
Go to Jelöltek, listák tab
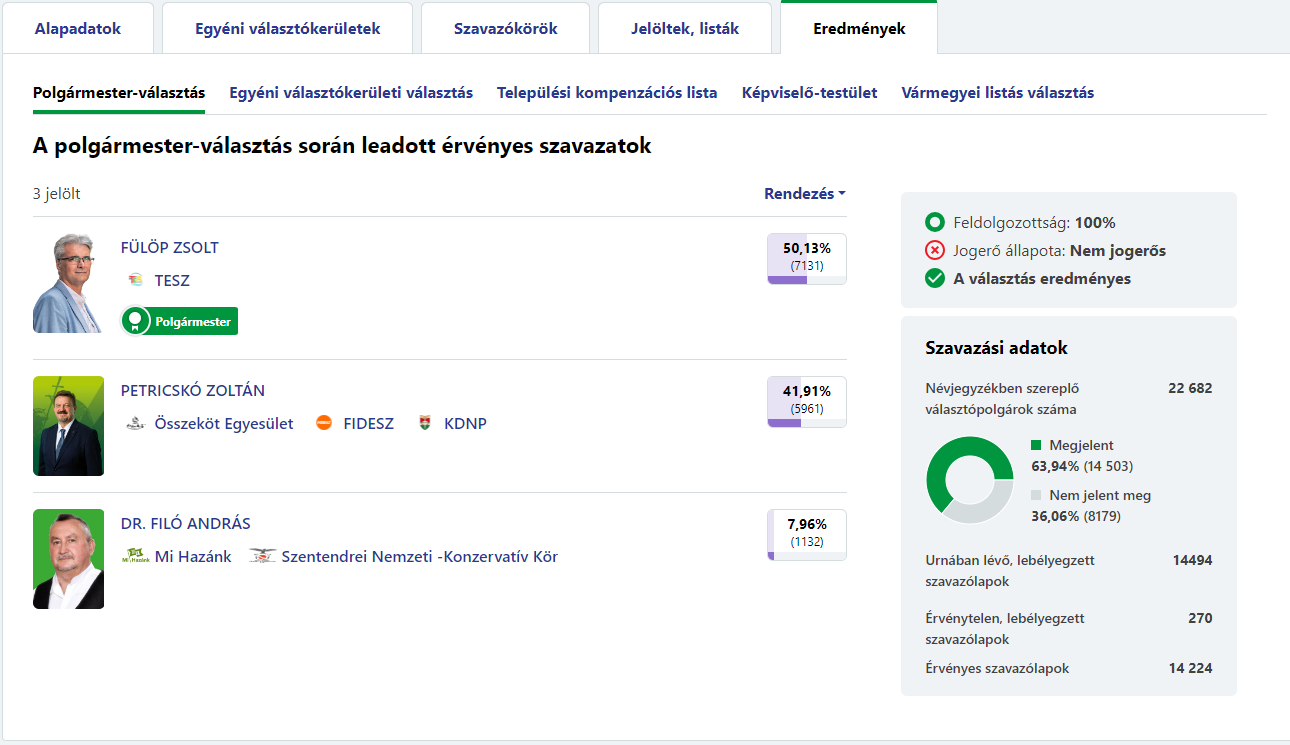(685, 29)
